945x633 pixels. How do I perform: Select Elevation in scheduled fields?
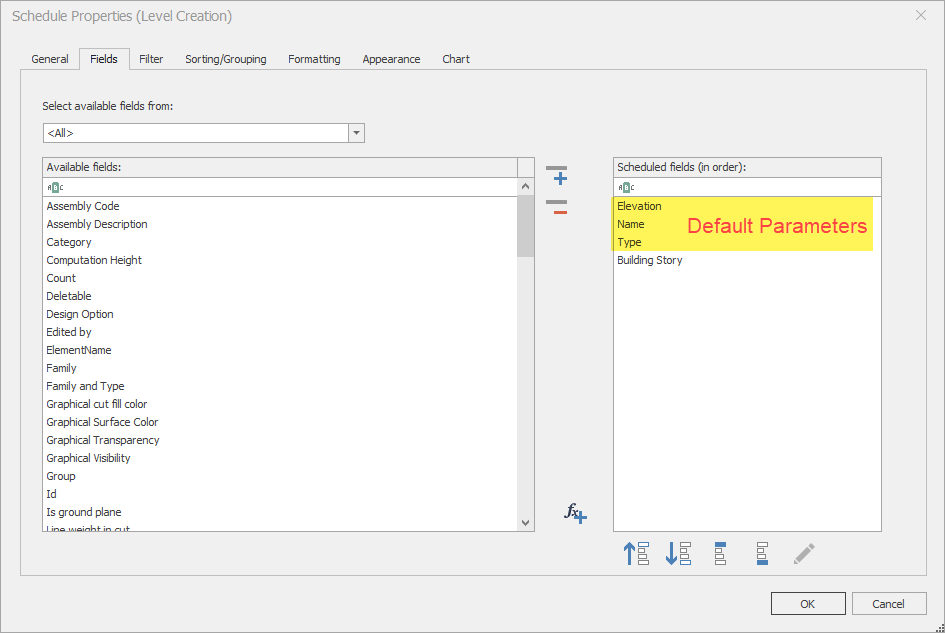point(747,206)
